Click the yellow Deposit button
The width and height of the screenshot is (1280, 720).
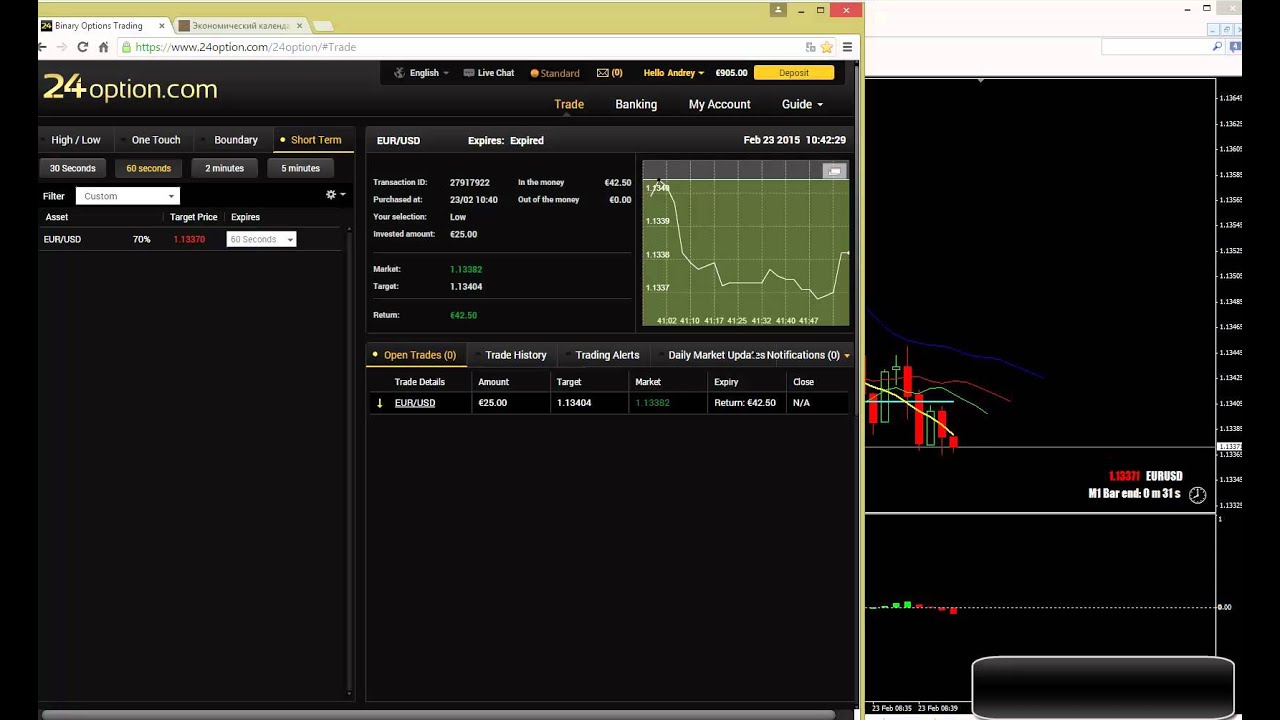click(x=794, y=73)
